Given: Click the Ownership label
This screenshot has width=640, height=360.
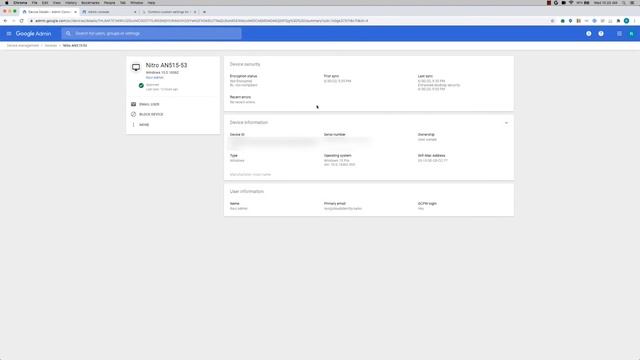Looking at the screenshot, I should pos(426,134).
